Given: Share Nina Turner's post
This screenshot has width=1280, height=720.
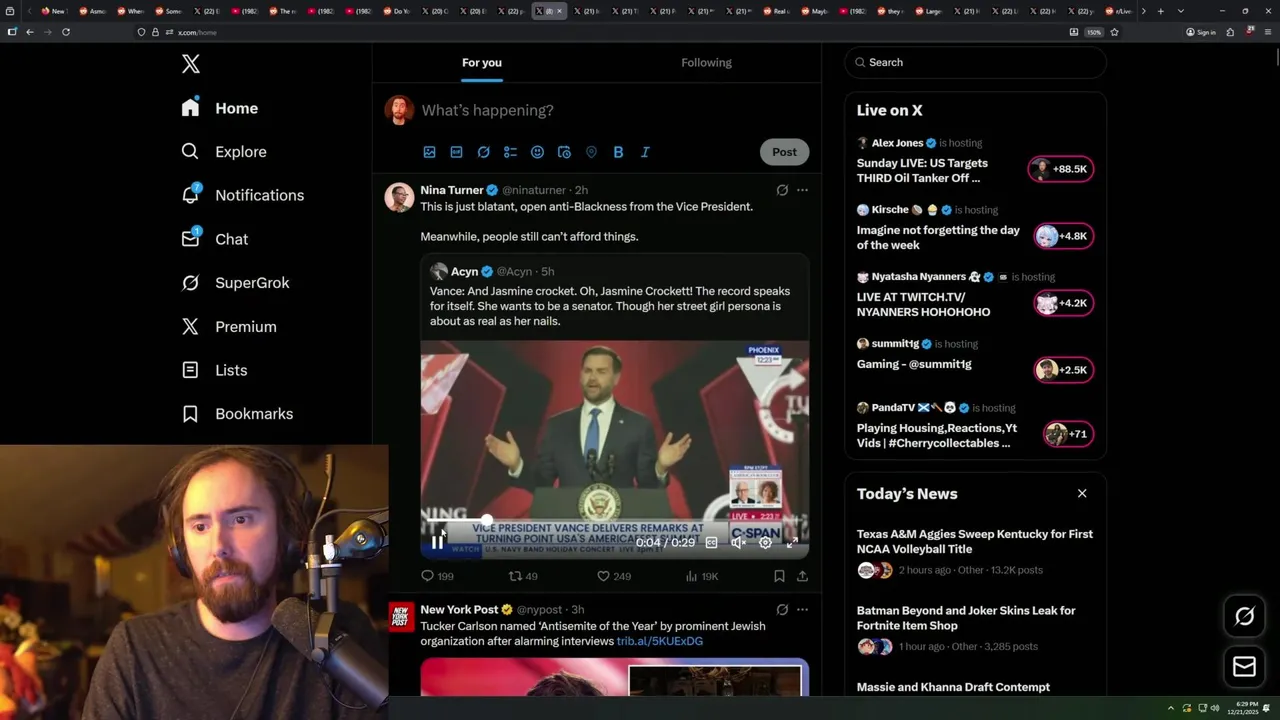Looking at the screenshot, I should tap(802, 576).
